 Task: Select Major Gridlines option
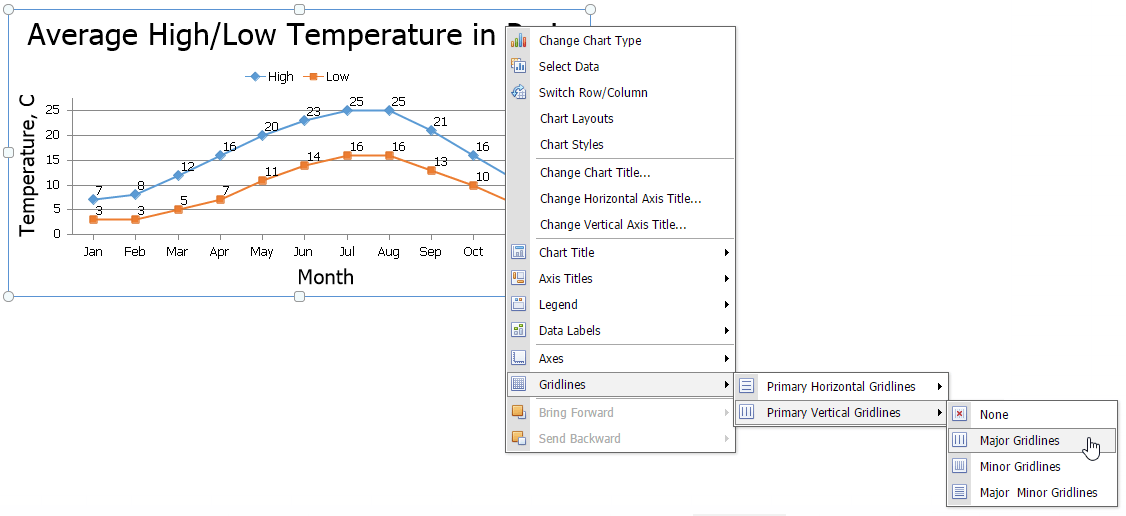pos(1019,441)
